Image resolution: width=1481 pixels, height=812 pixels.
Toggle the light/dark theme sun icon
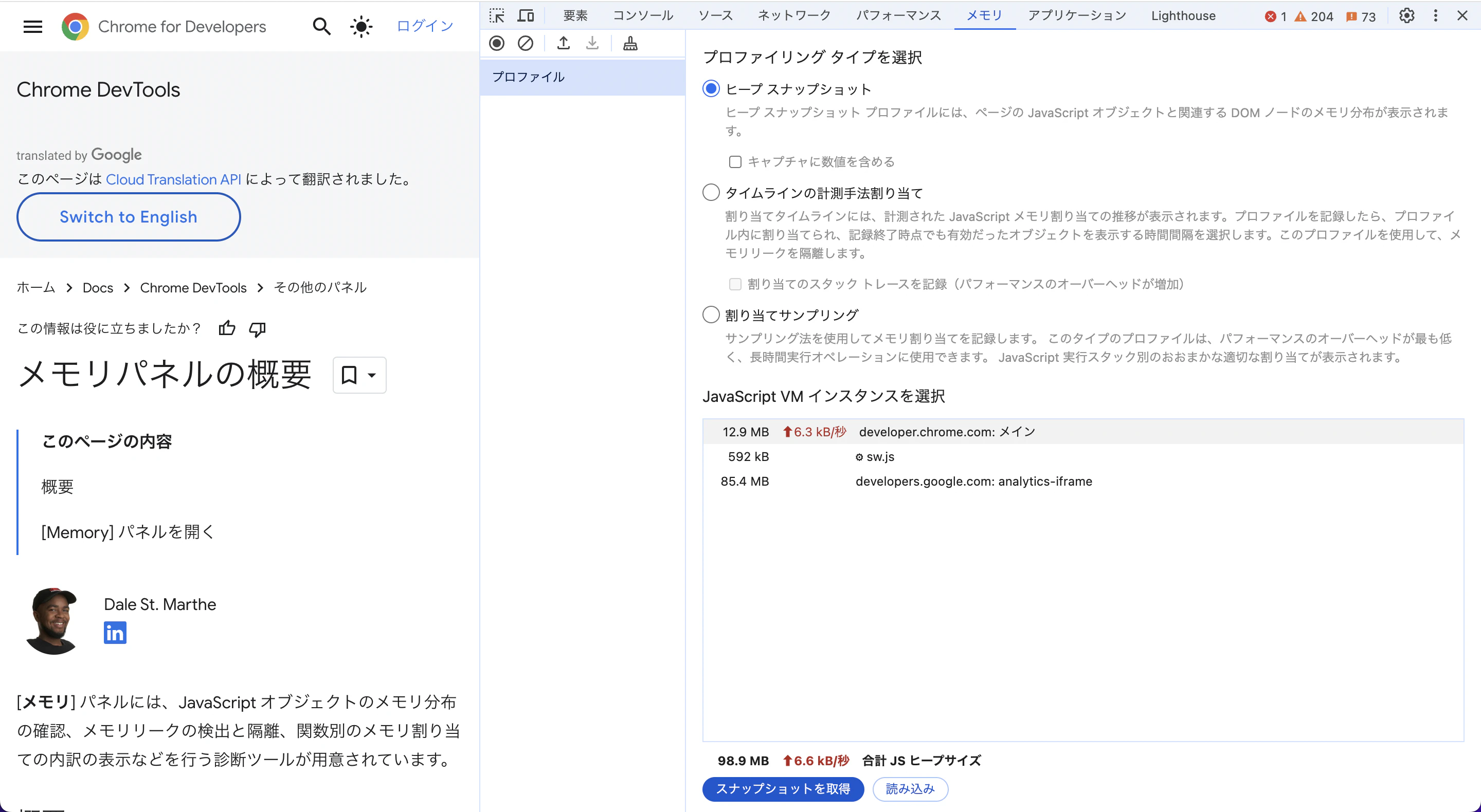[361, 26]
